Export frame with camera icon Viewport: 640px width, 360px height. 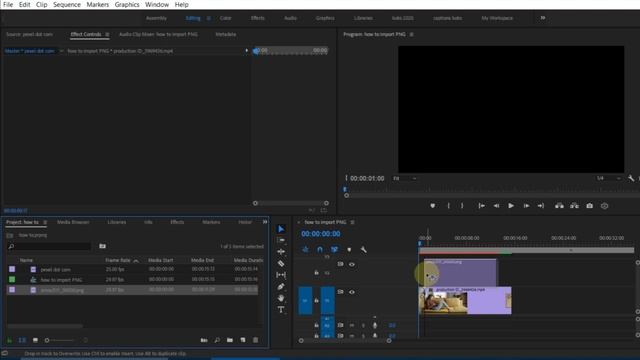point(589,206)
